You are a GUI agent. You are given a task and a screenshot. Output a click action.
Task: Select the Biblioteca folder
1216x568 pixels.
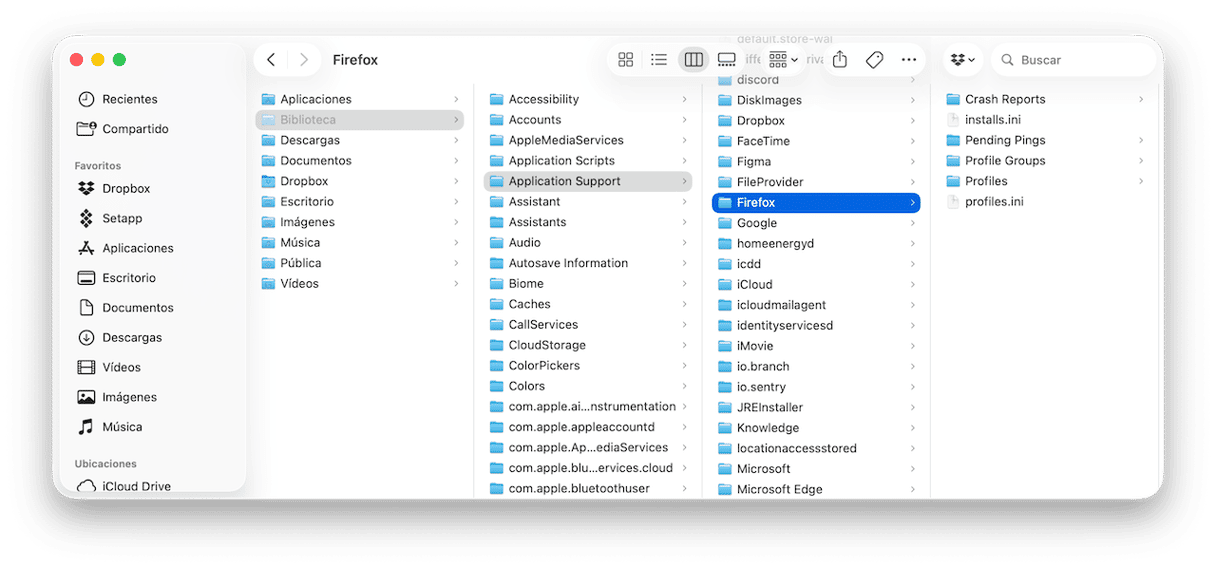point(360,120)
